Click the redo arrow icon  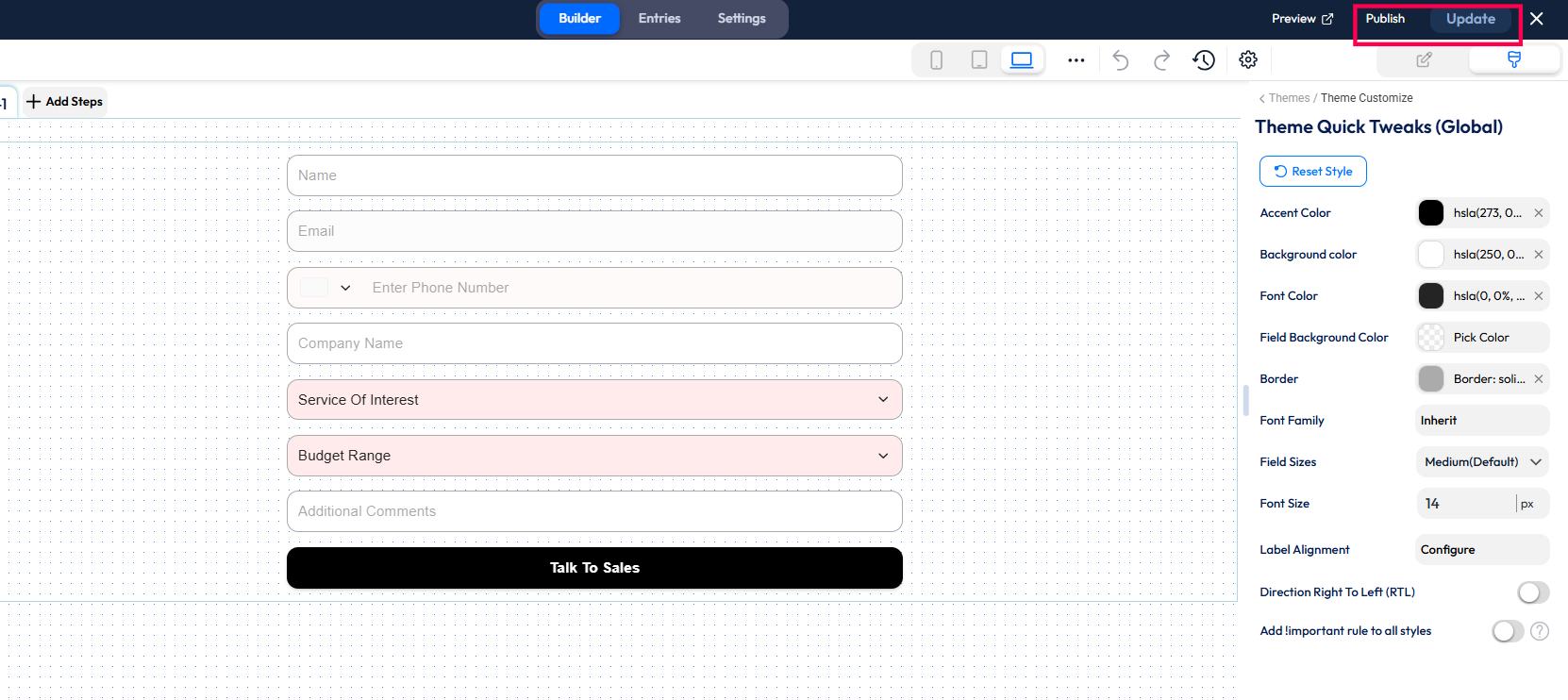[x=1161, y=60]
